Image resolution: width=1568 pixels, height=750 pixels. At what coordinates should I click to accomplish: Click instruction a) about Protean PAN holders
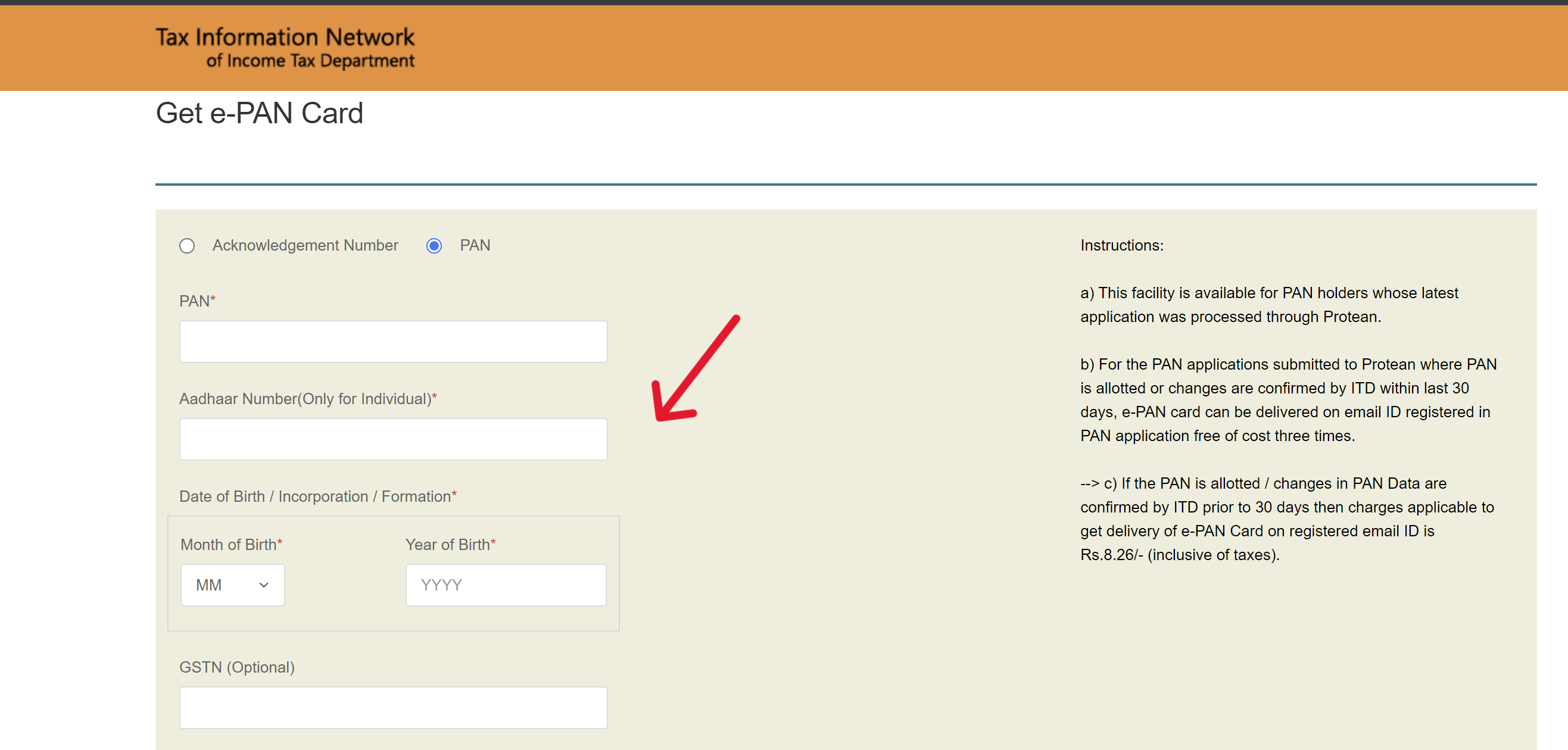tap(1268, 305)
